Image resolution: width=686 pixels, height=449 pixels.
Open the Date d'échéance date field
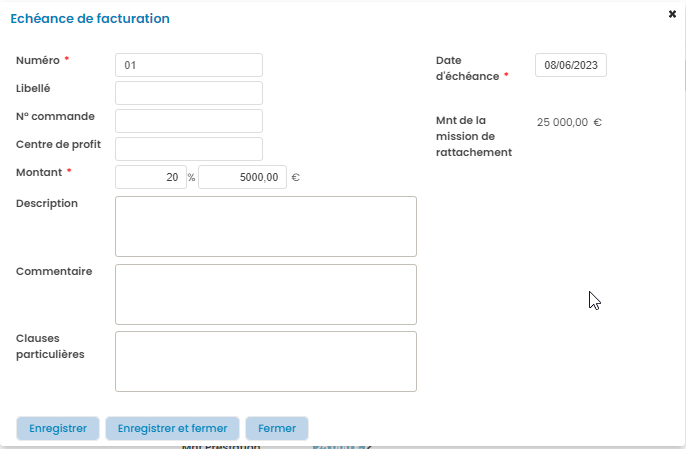pyautogui.click(x=571, y=65)
